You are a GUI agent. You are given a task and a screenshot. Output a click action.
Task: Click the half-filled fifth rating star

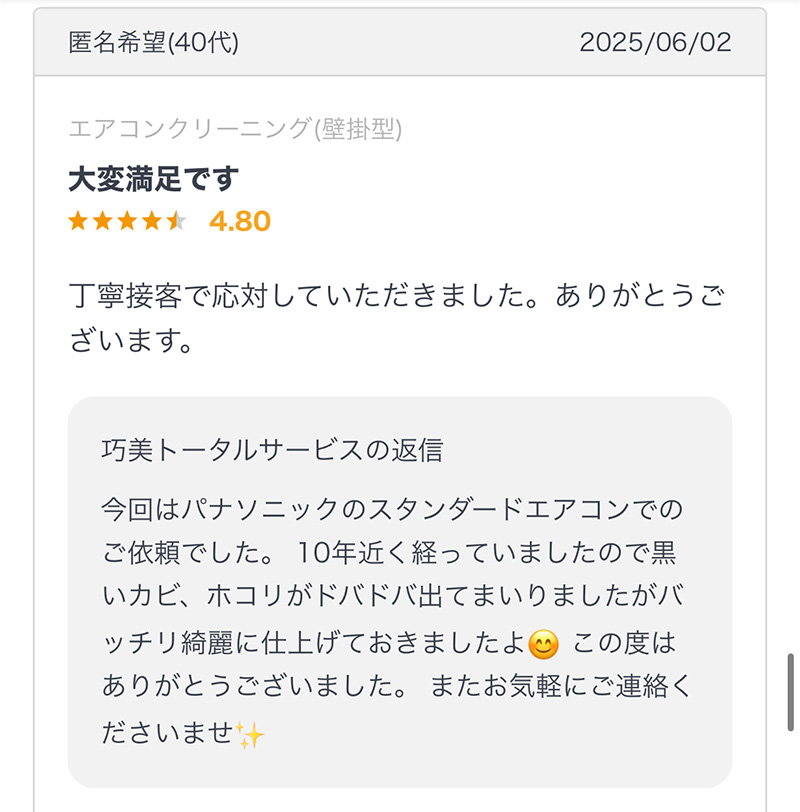(x=177, y=221)
